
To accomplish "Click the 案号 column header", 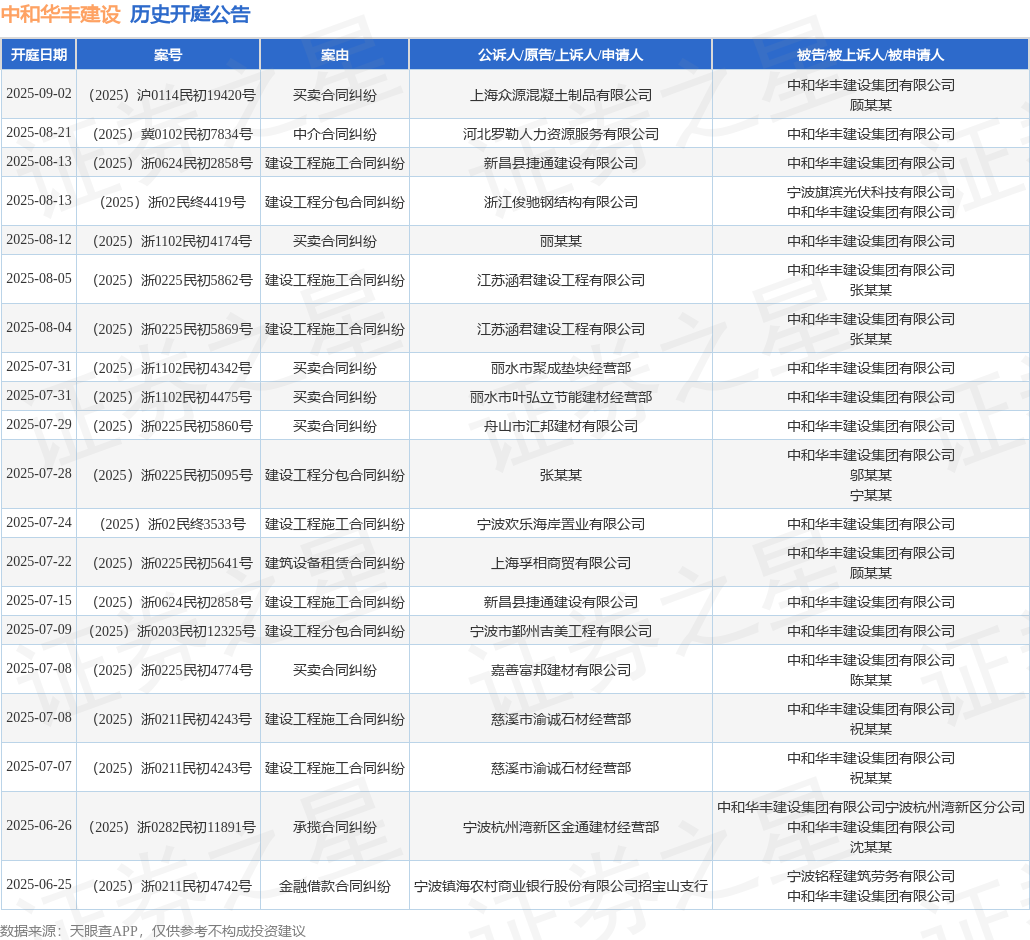I will click(168, 55).
